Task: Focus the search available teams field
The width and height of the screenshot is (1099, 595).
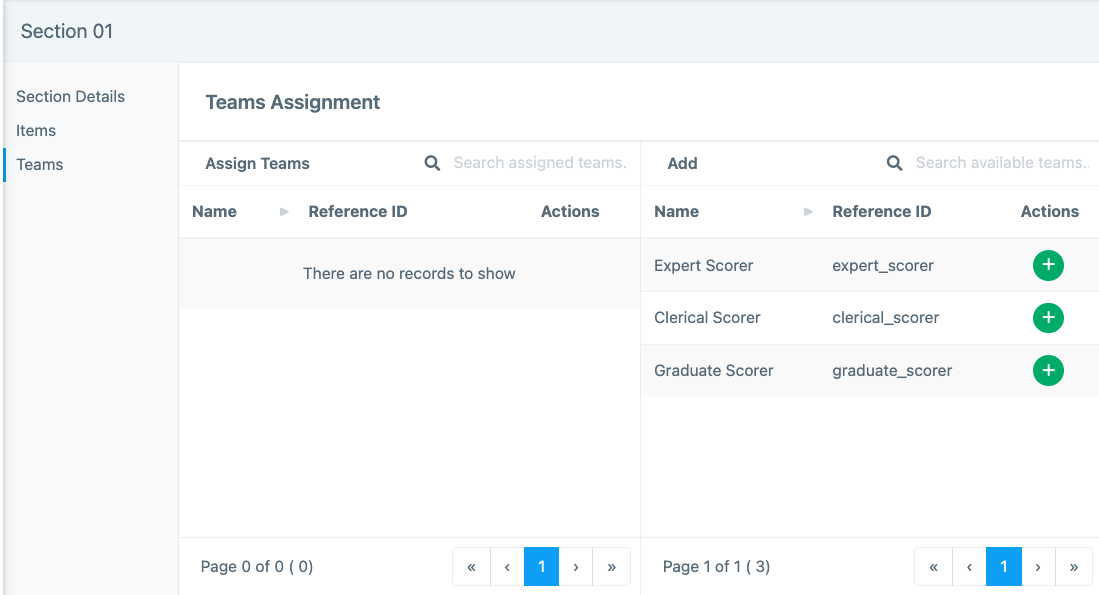Action: (1000, 163)
